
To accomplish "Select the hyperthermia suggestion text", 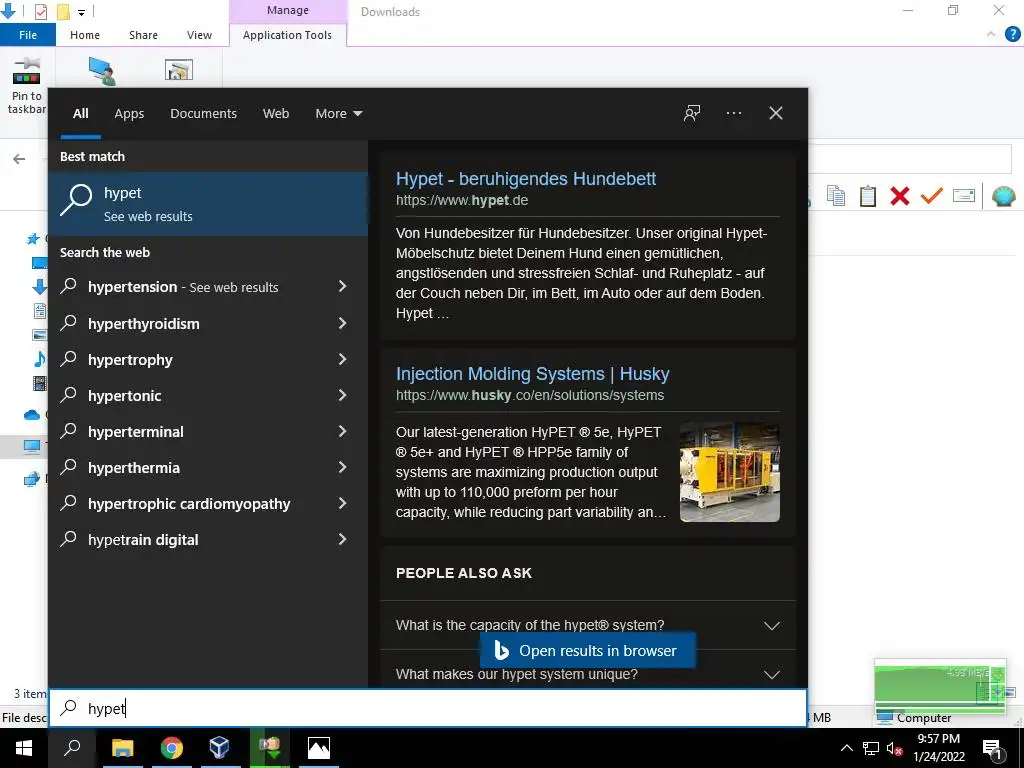I will [x=134, y=468].
